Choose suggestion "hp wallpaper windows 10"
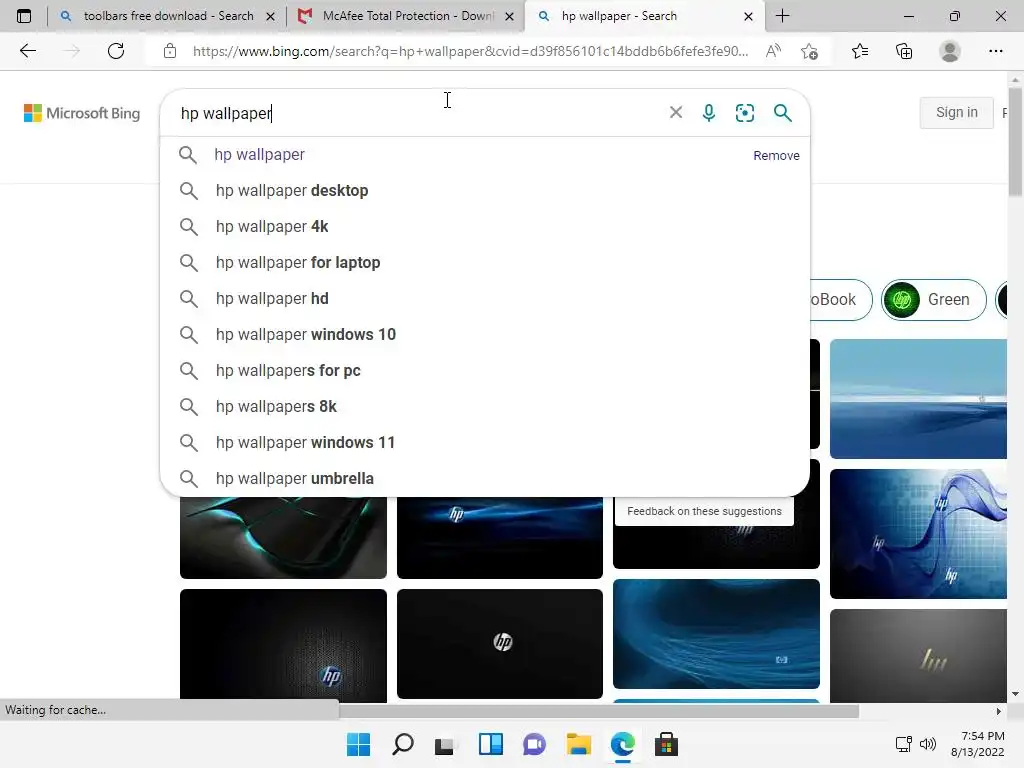1024x768 pixels. pos(485,334)
